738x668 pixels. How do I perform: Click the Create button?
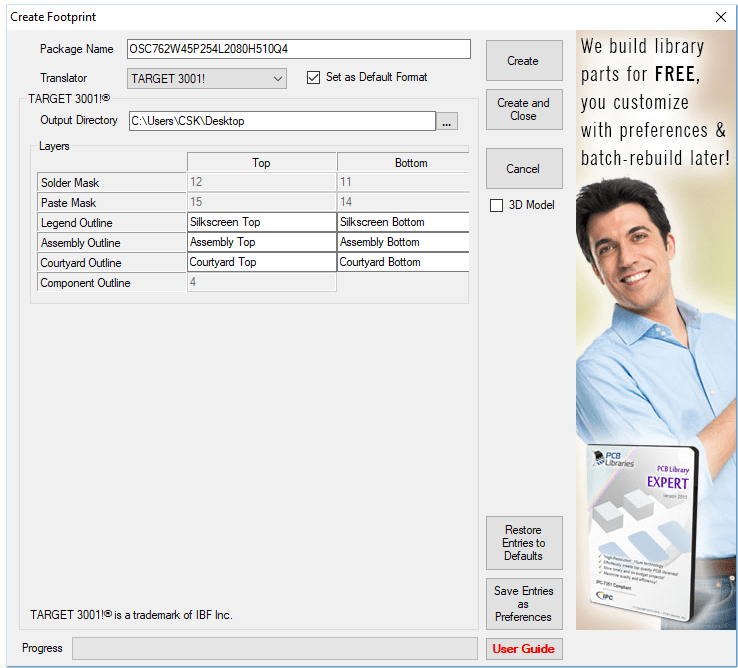(x=524, y=61)
